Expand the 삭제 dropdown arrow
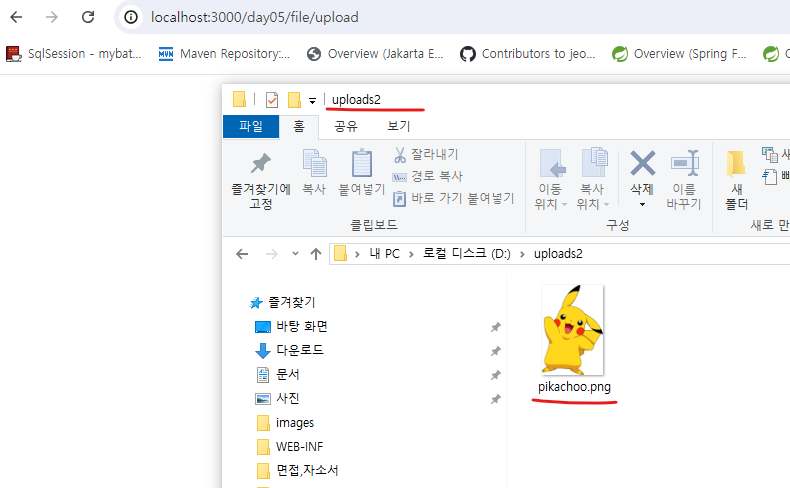Viewport: 790px width, 488px height. 642,204
